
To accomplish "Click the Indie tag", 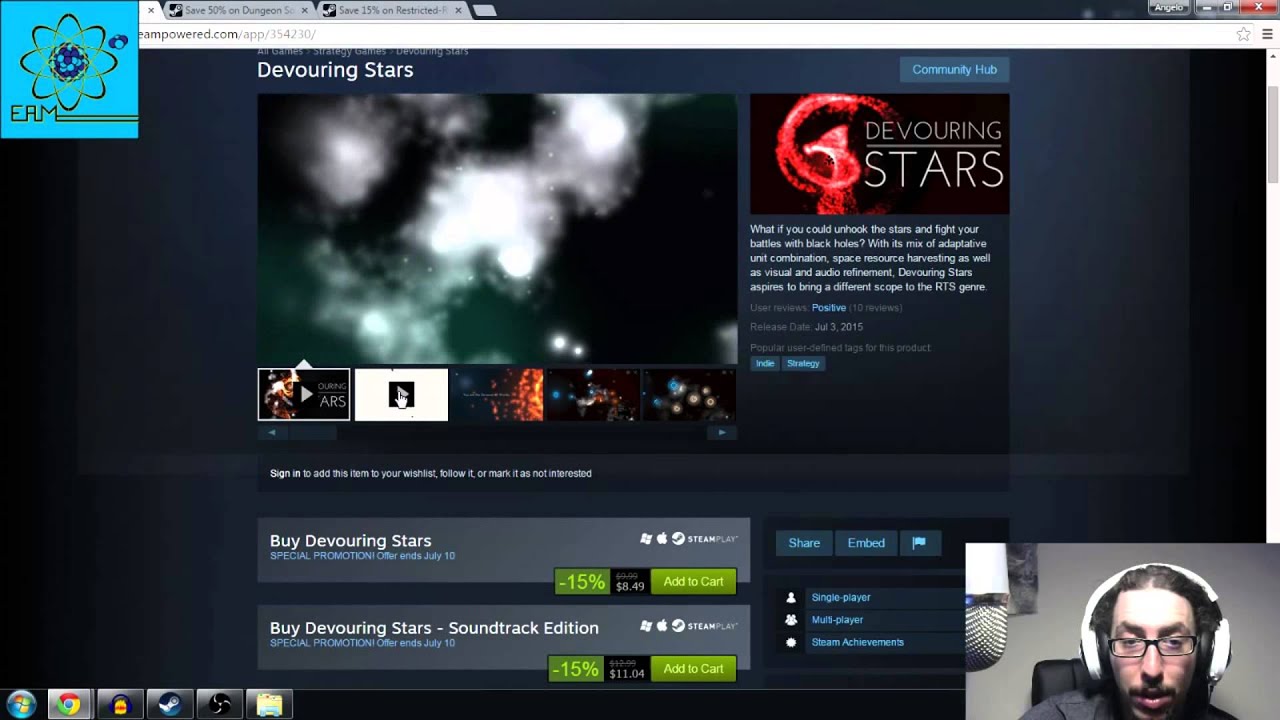I will [x=765, y=363].
